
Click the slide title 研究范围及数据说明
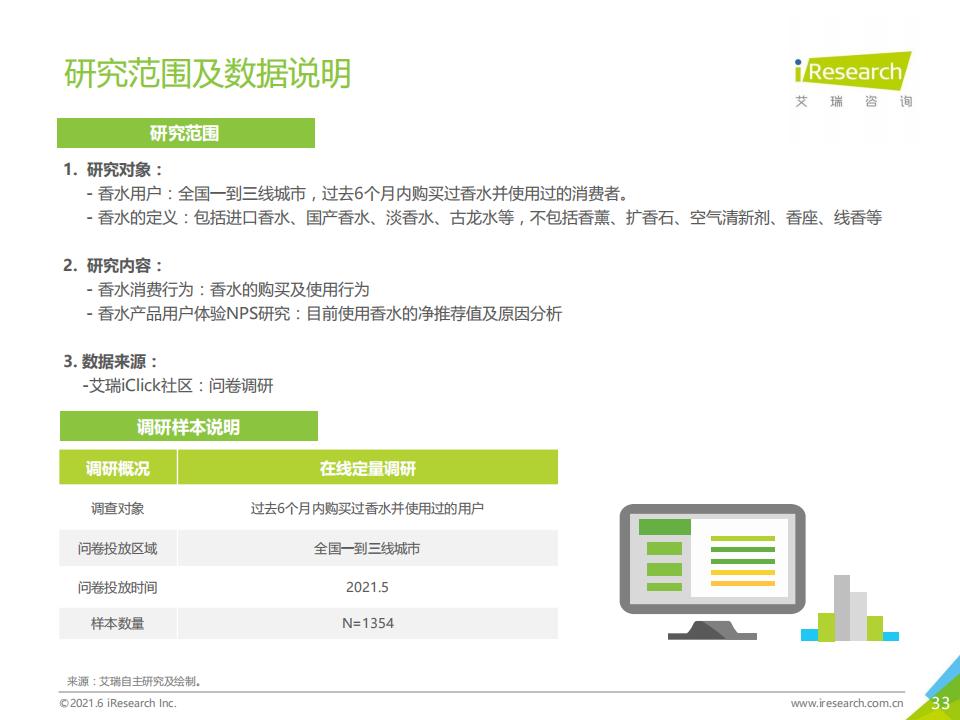(208, 73)
